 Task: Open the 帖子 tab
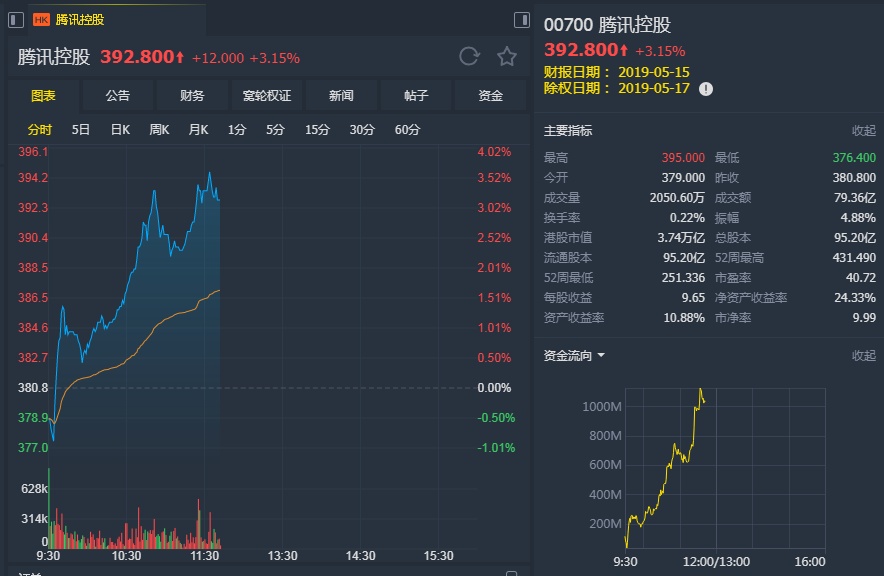coord(416,96)
